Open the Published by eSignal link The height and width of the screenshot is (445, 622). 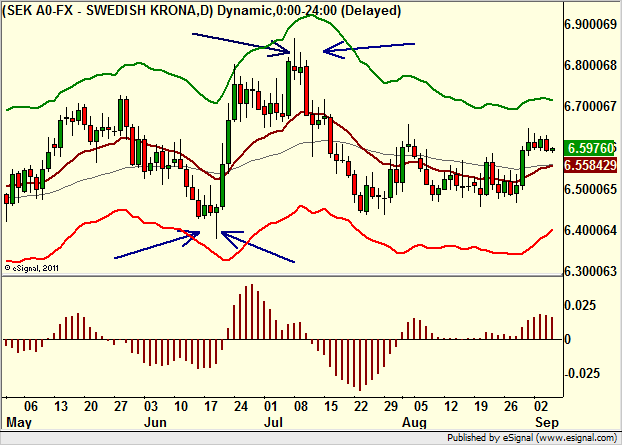(x=532, y=438)
